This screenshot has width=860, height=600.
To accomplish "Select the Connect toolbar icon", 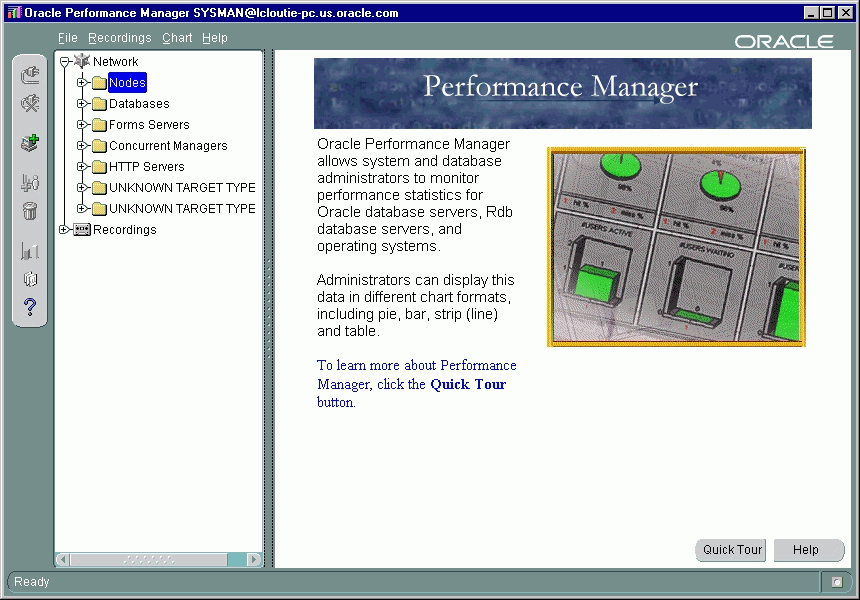I will click(x=29, y=74).
